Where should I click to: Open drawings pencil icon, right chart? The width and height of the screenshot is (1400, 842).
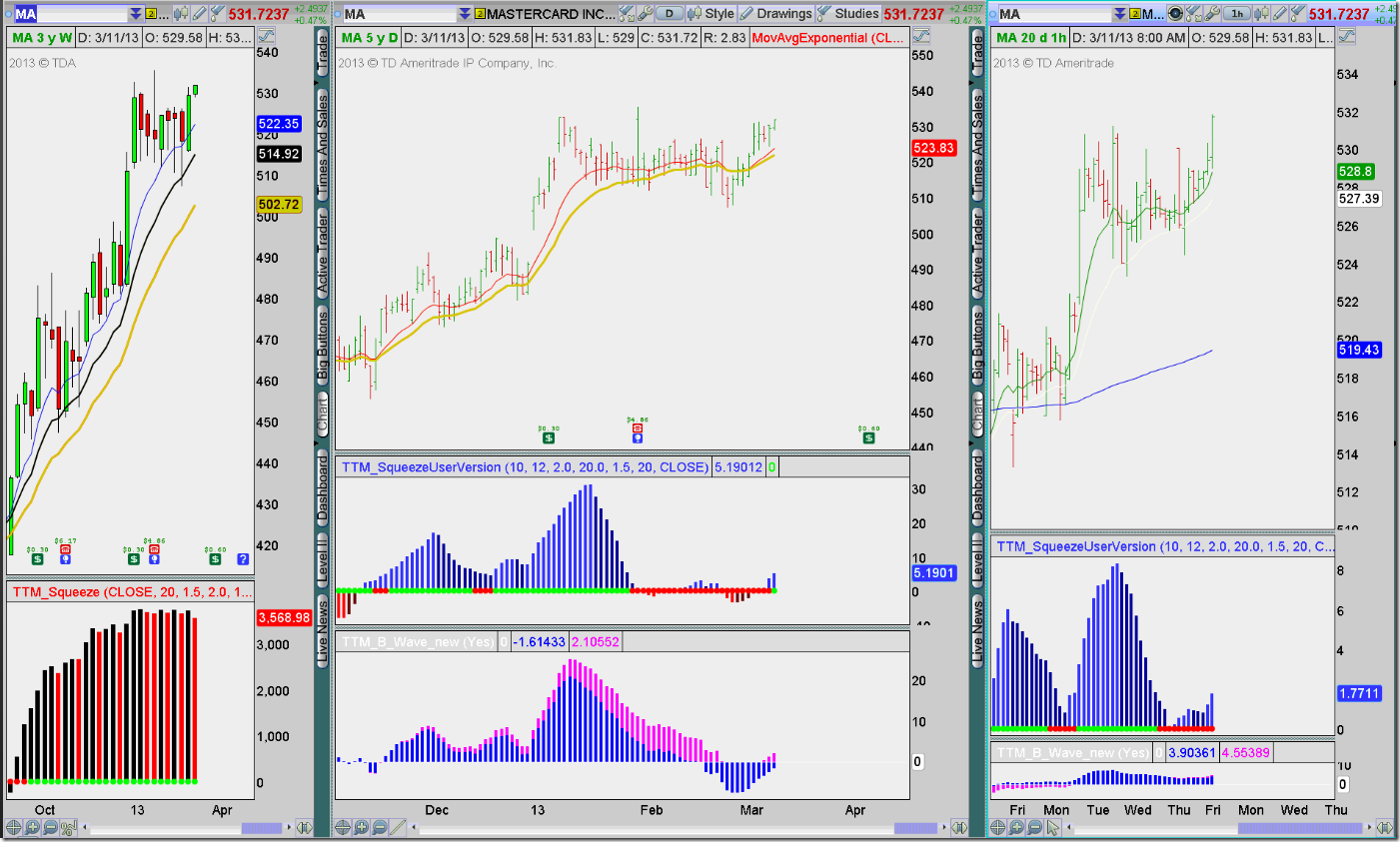tap(1279, 14)
